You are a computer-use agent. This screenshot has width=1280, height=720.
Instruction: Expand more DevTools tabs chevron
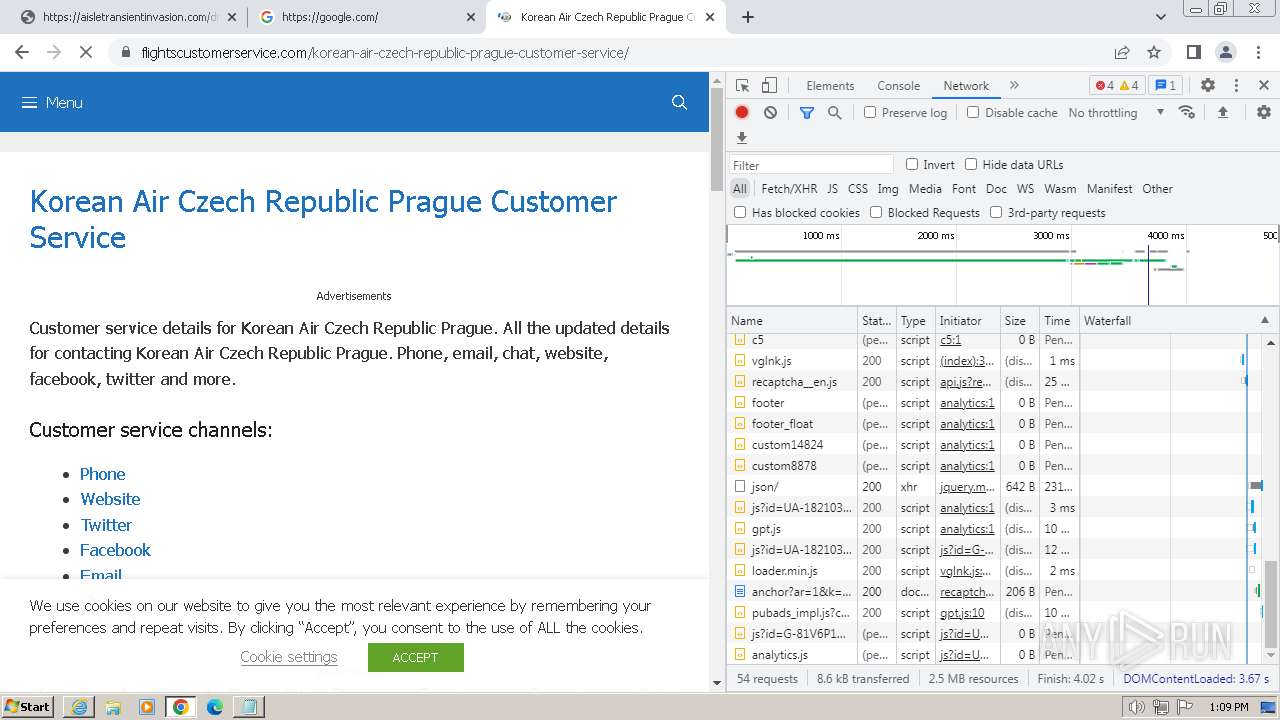[x=1014, y=86]
